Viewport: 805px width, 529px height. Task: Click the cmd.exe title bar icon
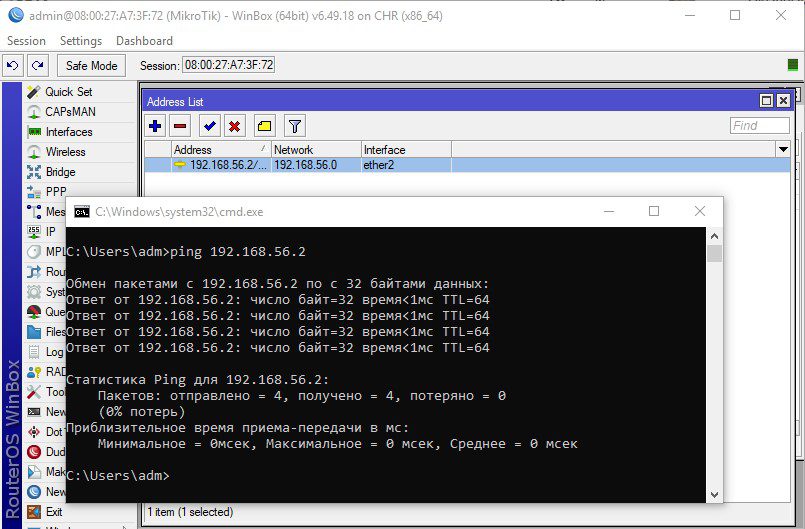point(82,212)
